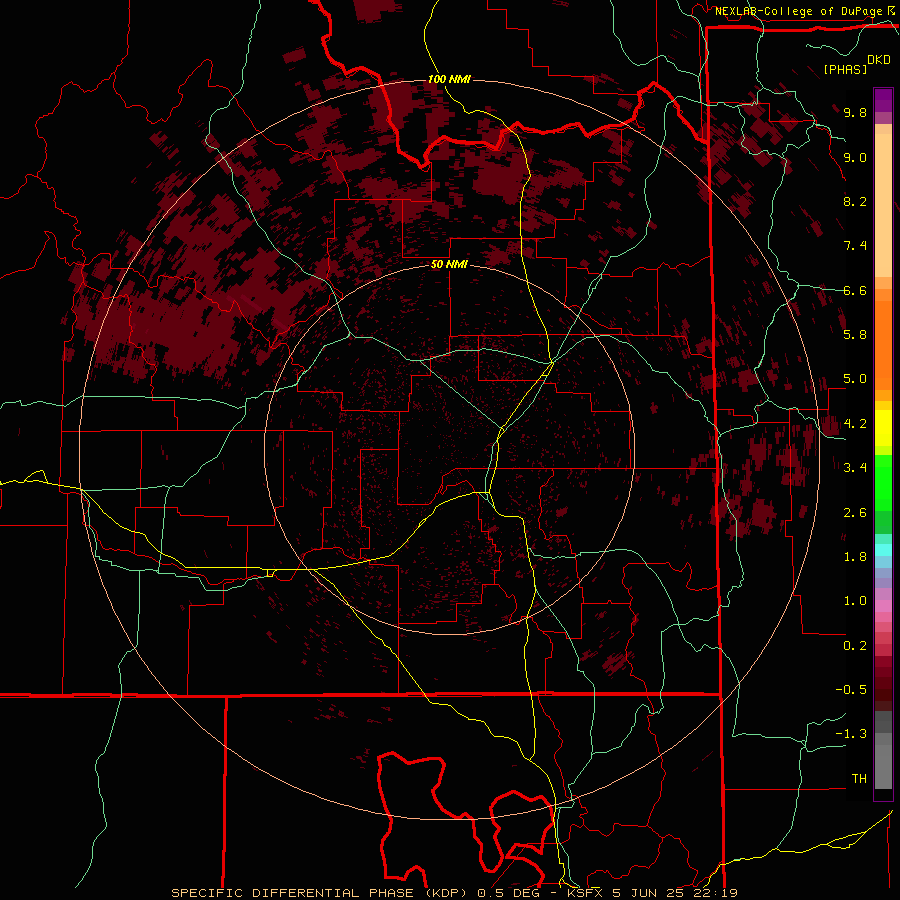Click the NEXLAB-College of DuPage label
900x900 pixels.
[799, 11]
